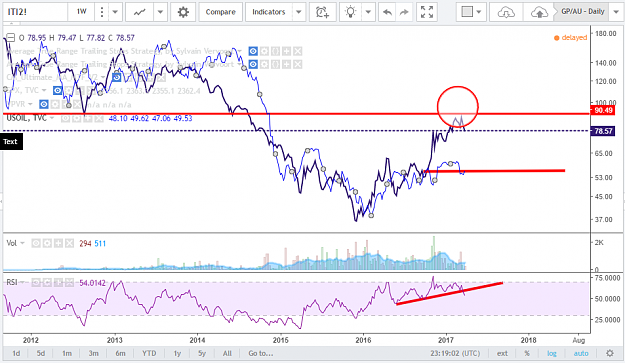Undo the last action

click(x=387, y=12)
